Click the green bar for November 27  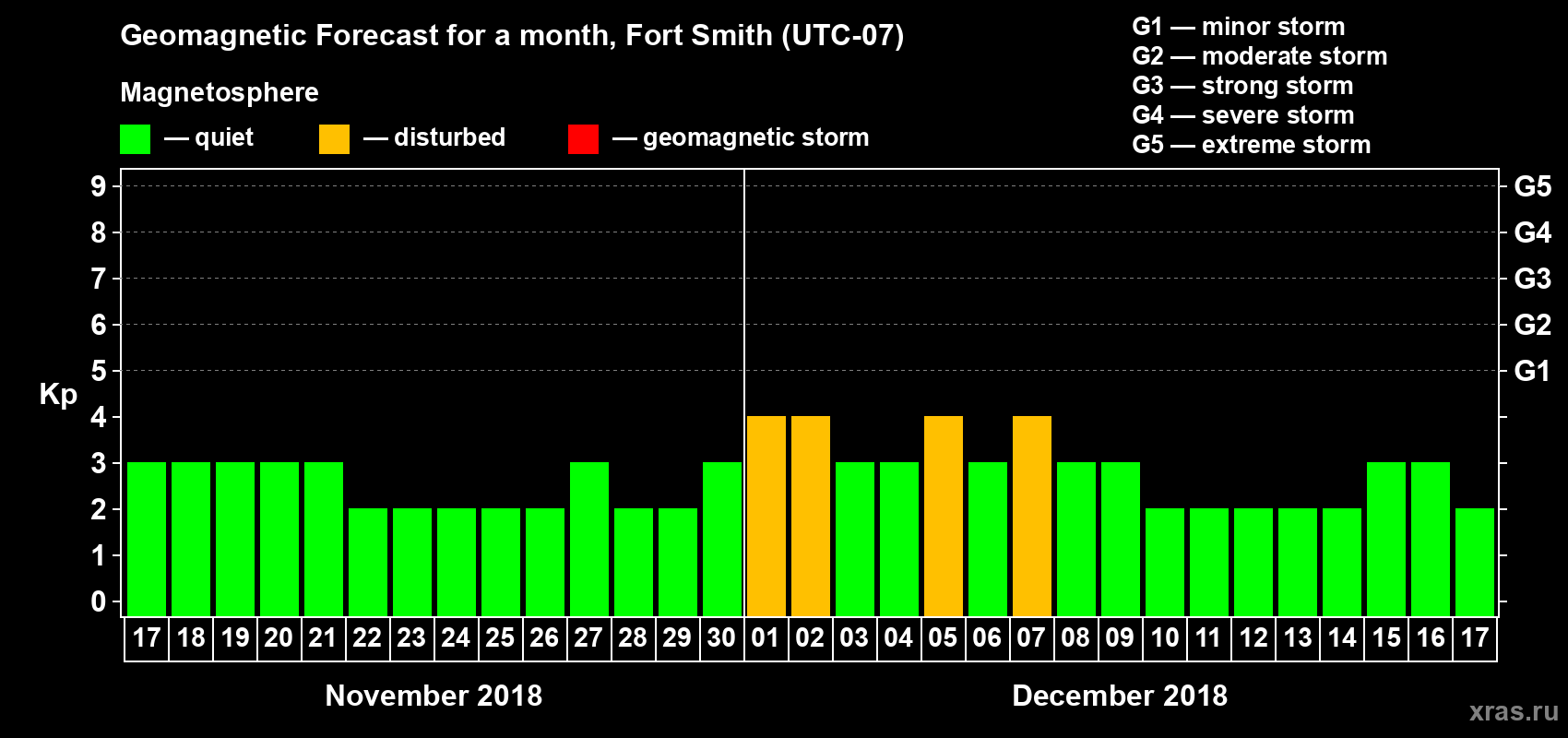[x=589, y=540]
